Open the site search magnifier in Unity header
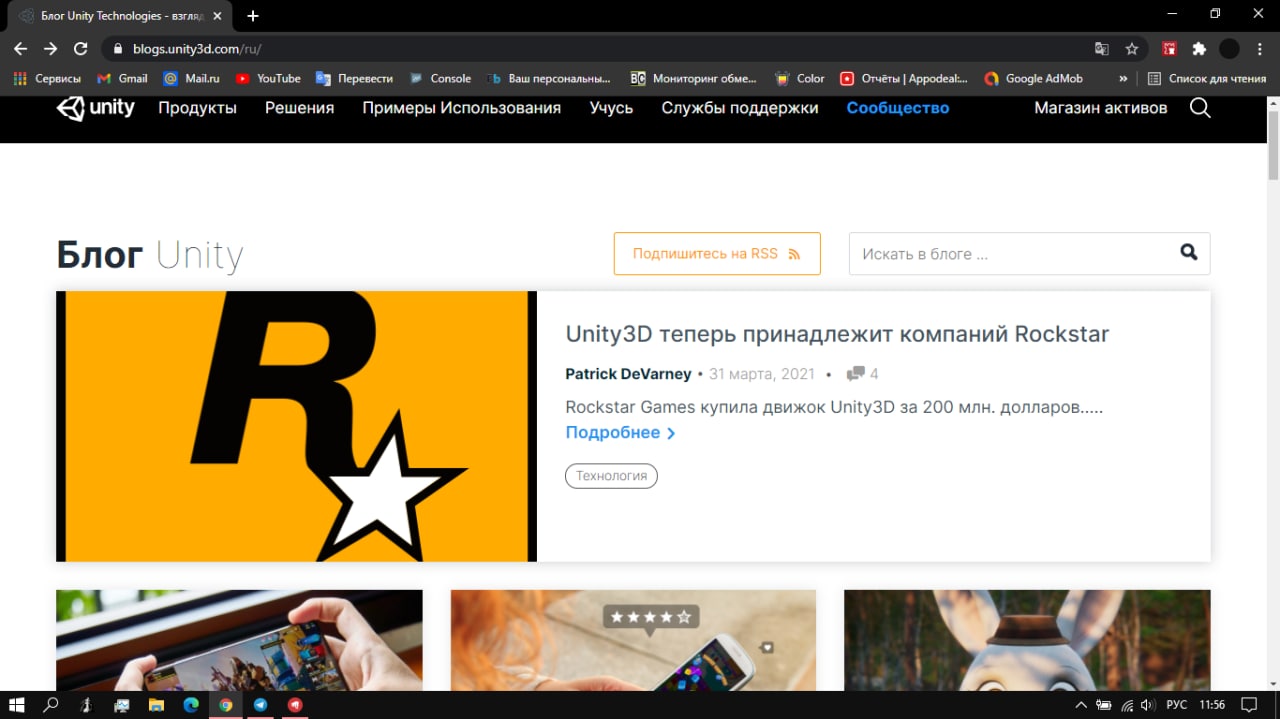Screen dimensions: 1280x719 click(x=1200, y=108)
